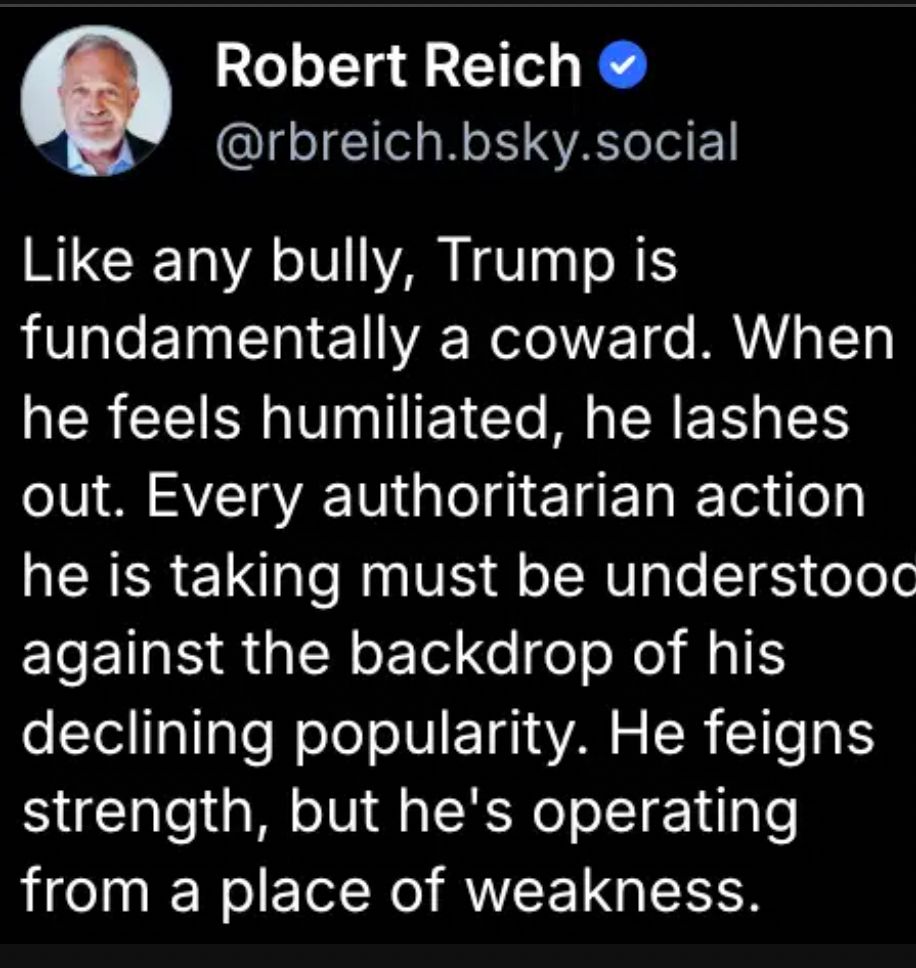Open the profile avatar photo
The height and width of the screenshot is (968, 916).
(96, 101)
